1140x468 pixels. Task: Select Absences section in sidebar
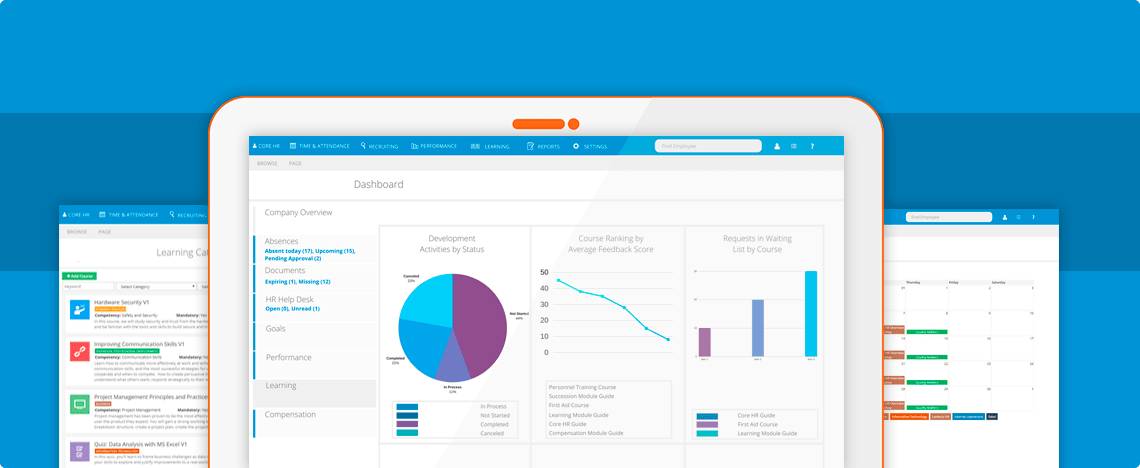281,241
